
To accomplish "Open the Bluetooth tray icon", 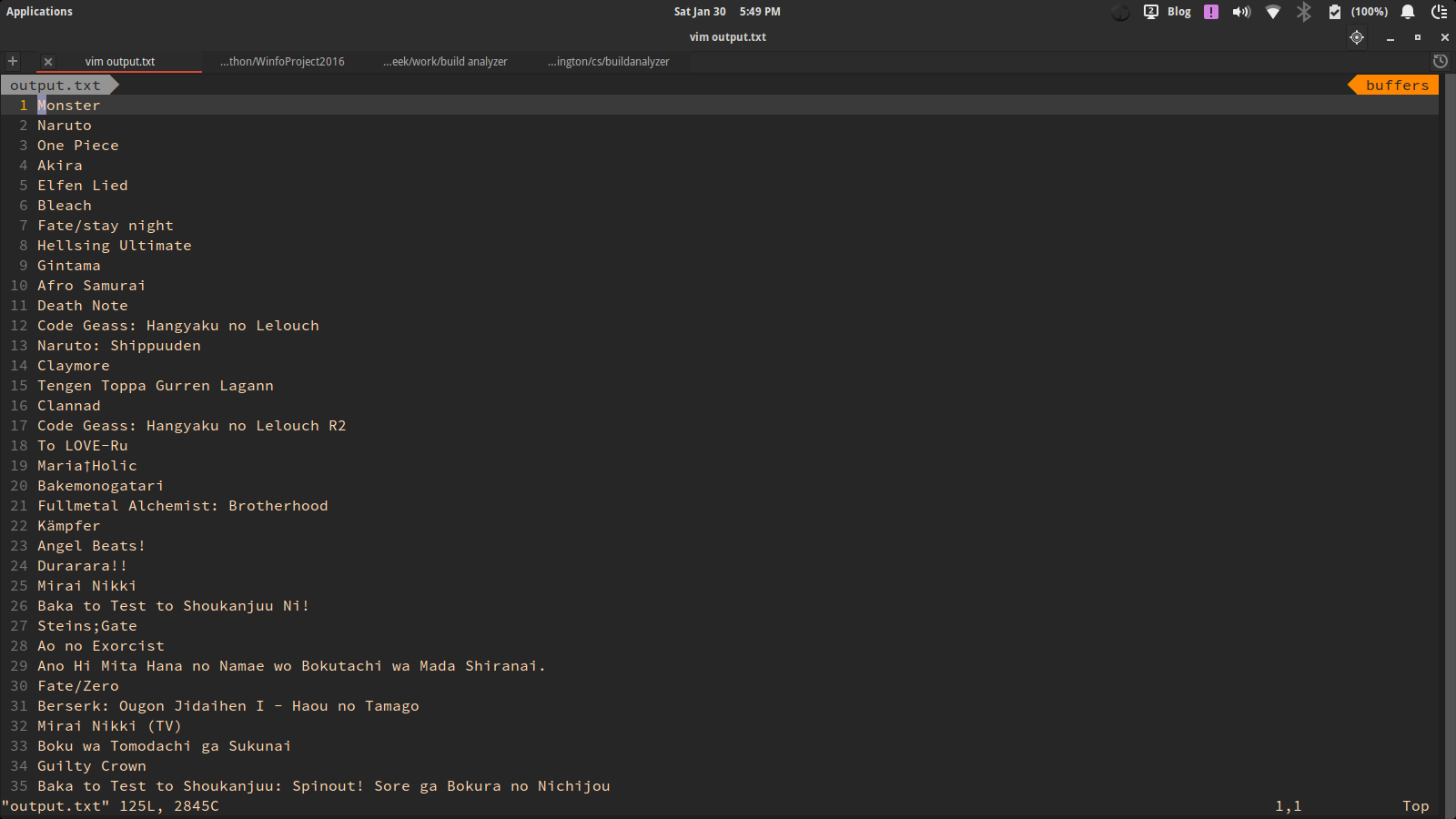I will coord(1304,12).
